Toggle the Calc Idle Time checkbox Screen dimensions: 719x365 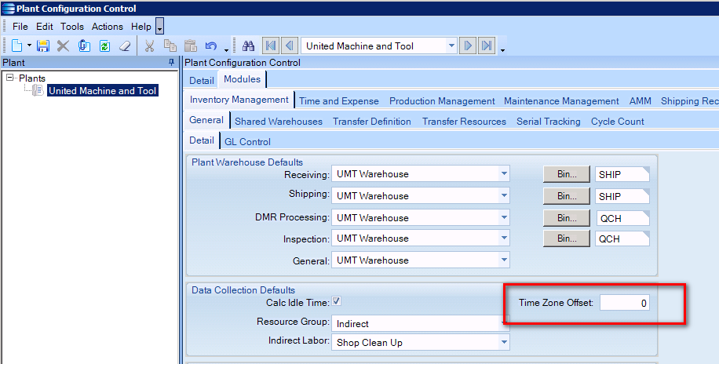click(337, 301)
